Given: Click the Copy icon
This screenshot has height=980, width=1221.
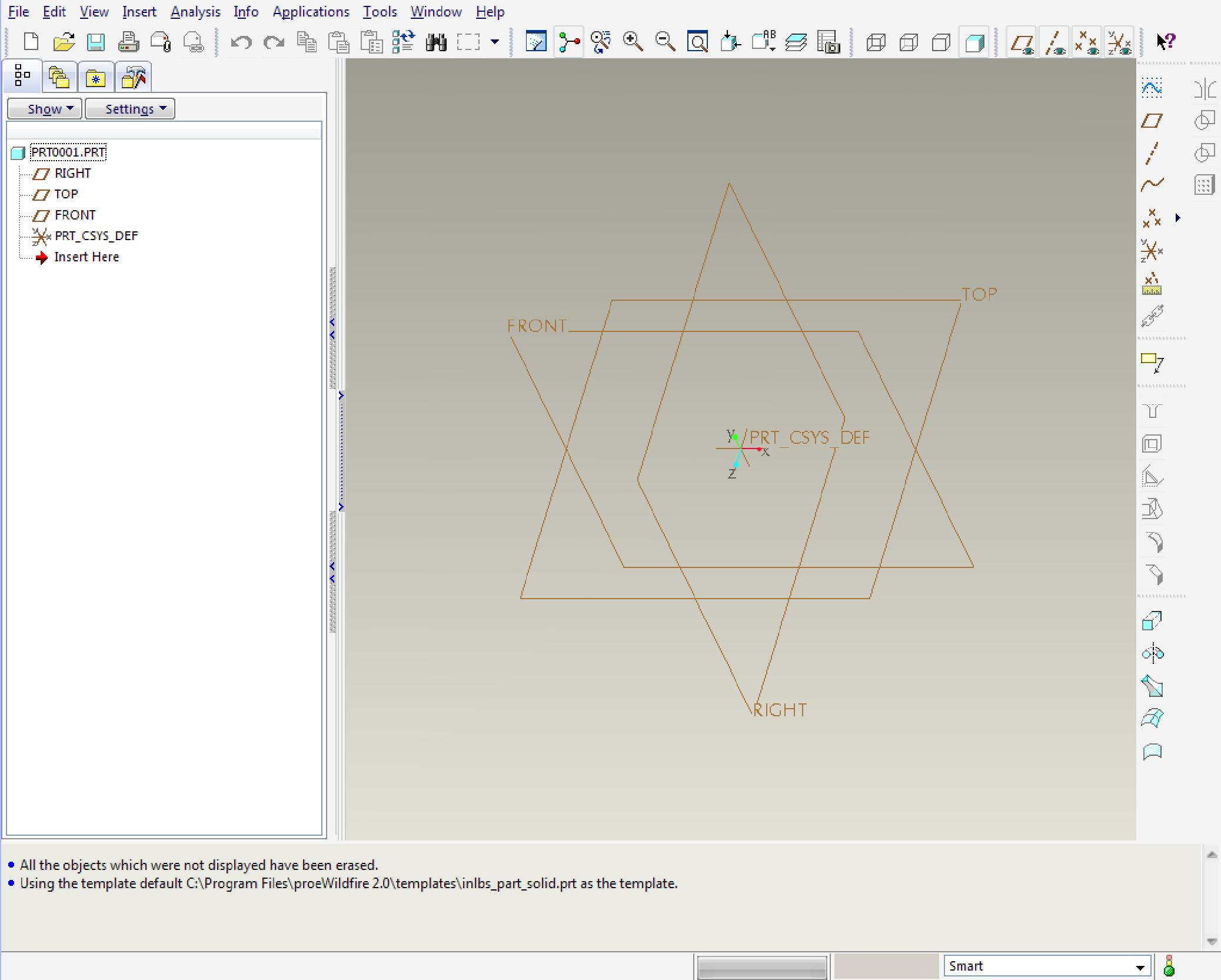Looking at the screenshot, I should pos(307,42).
